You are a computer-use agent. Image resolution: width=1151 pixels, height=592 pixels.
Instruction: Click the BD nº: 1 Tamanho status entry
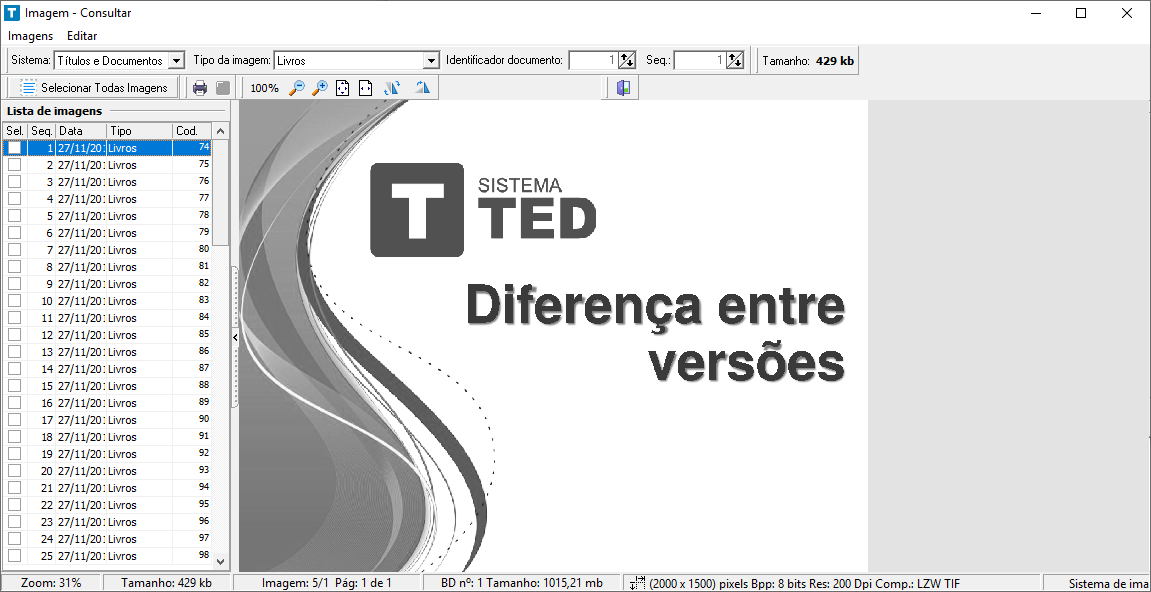tap(523, 583)
